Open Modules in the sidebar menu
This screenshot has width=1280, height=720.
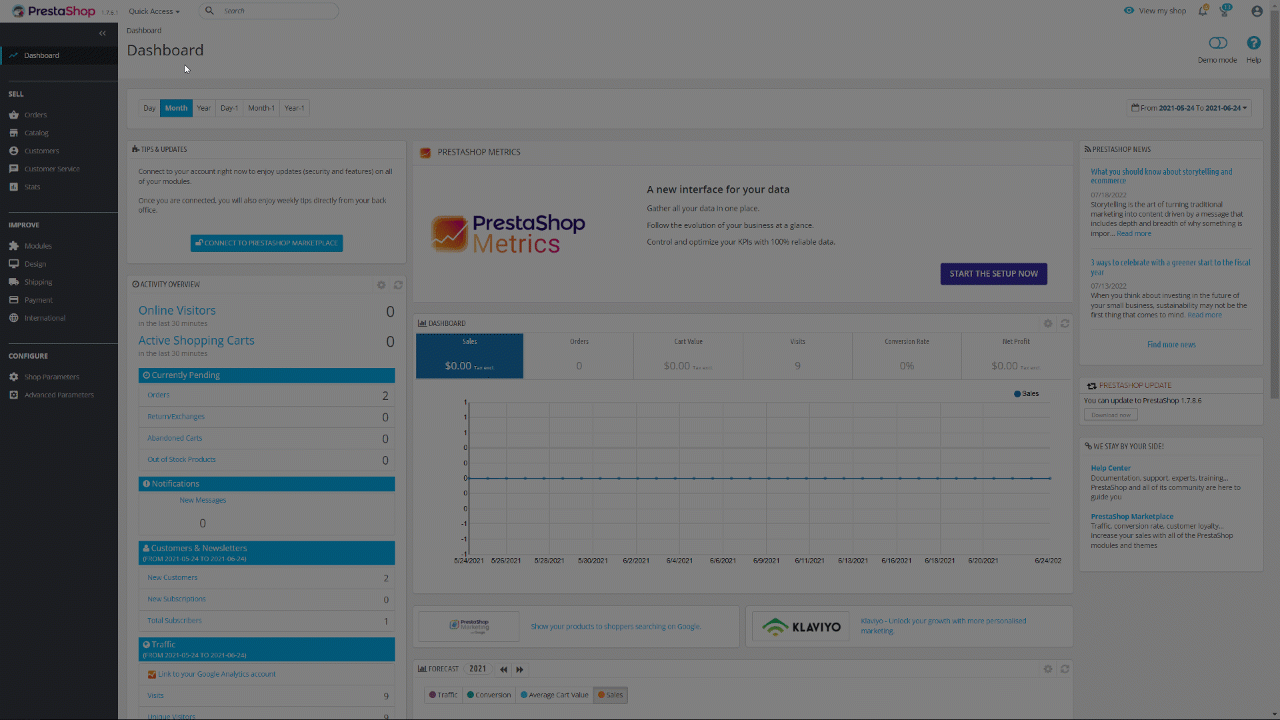pyautogui.click(x=38, y=246)
